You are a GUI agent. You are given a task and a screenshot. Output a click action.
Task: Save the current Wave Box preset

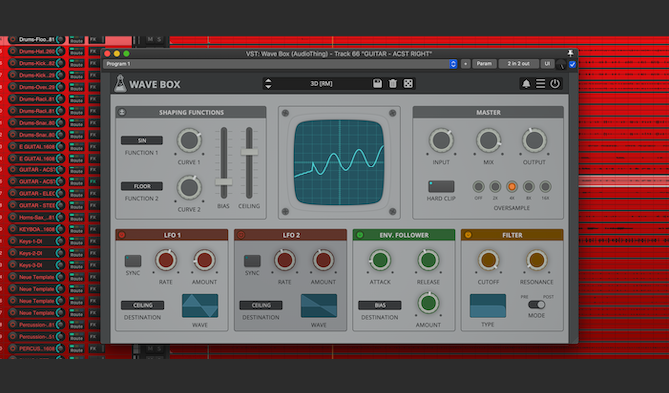[377, 84]
